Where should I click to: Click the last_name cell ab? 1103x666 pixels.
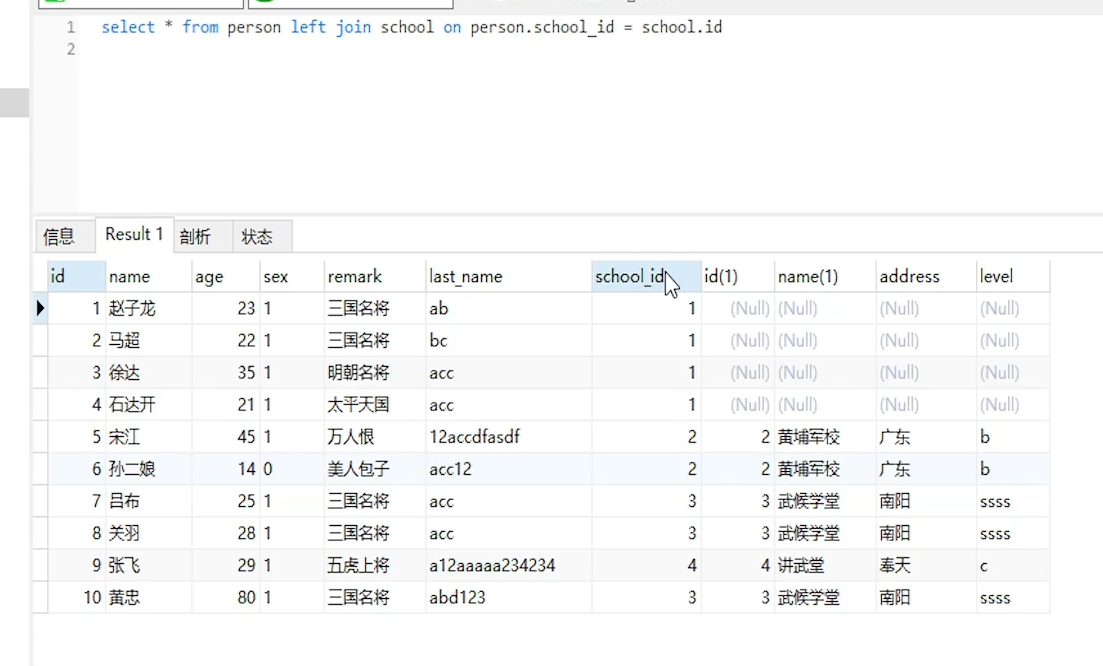(x=509, y=308)
